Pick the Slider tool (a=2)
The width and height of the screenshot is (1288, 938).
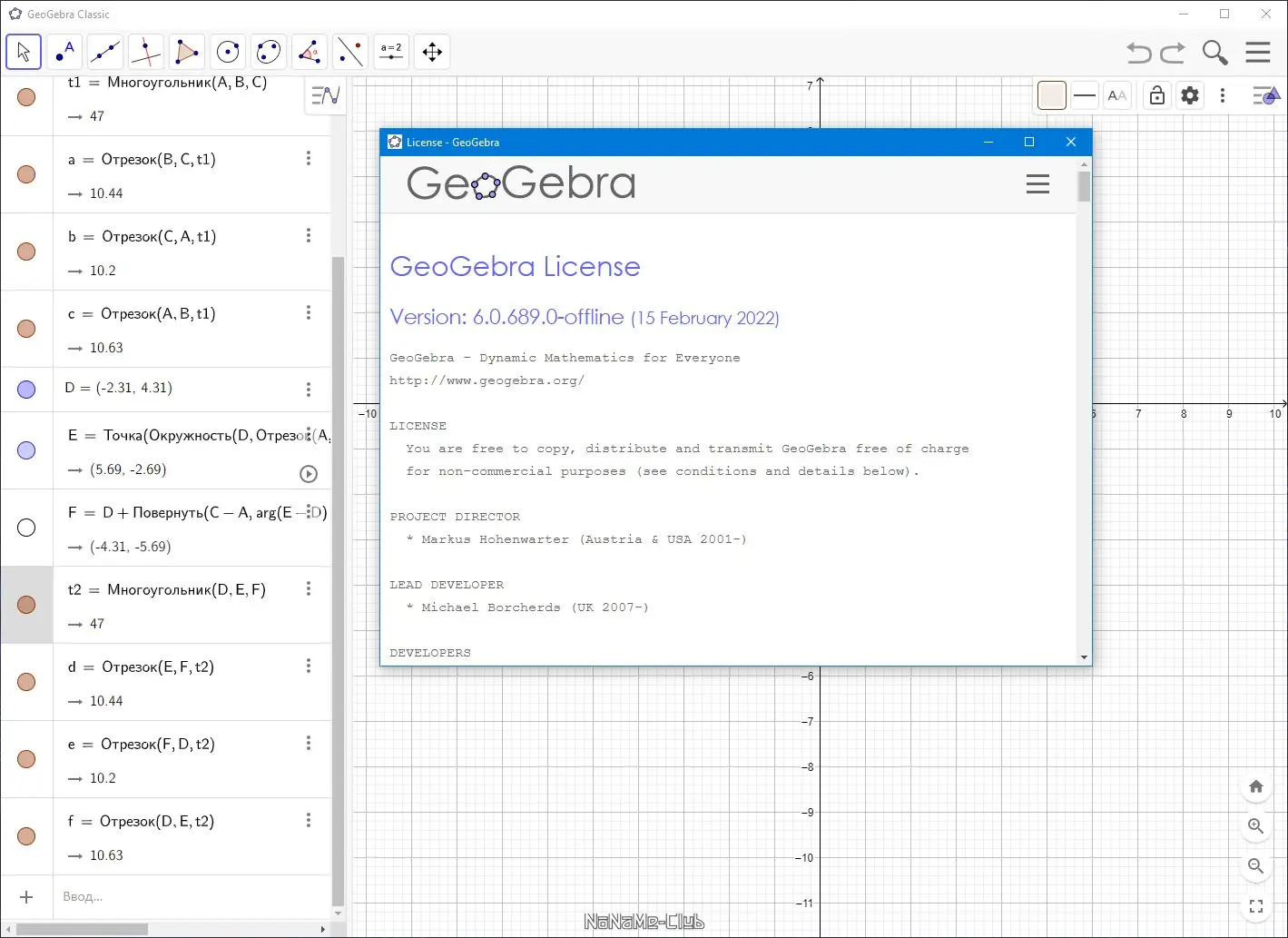[x=391, y=52]
